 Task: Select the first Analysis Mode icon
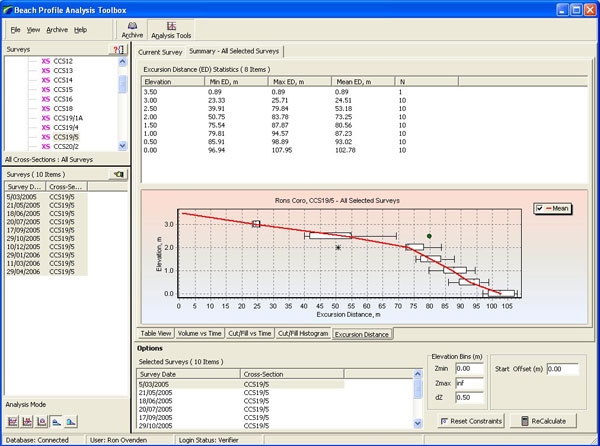coord(11,420)
